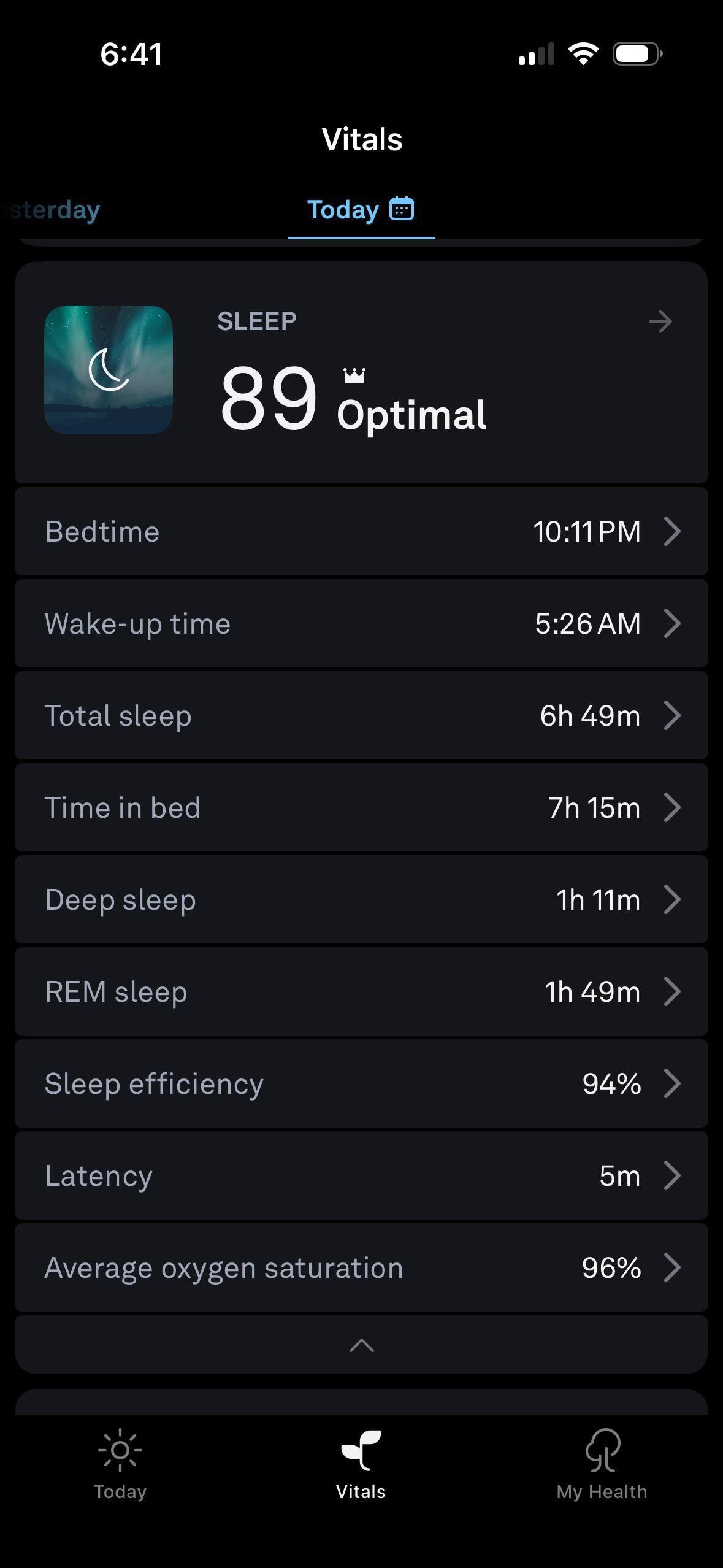Viewport: 723px width, 1568px height.
Task: Switch to the Yesterday tab
Action: tap(52, 210)
